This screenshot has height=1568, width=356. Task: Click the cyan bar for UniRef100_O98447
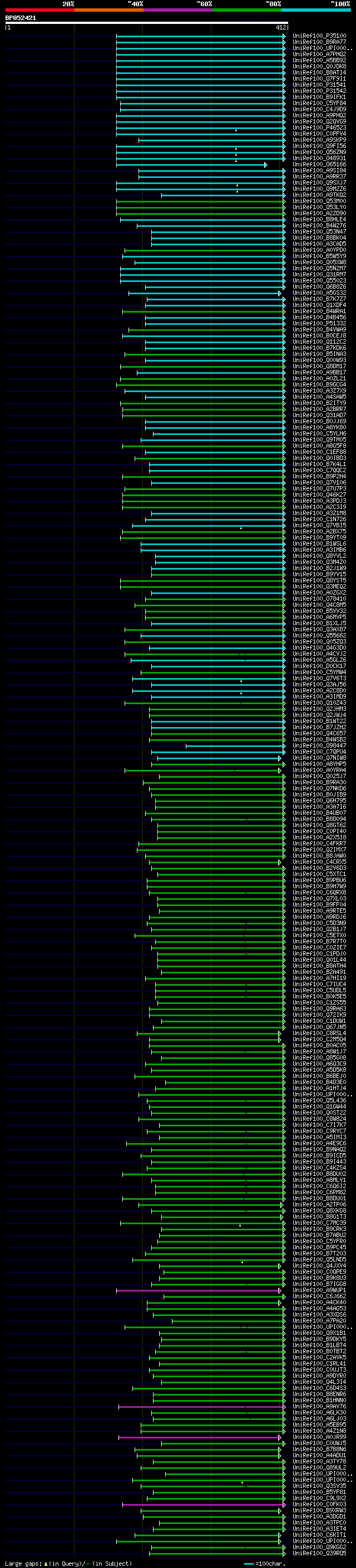click(235, 746)
